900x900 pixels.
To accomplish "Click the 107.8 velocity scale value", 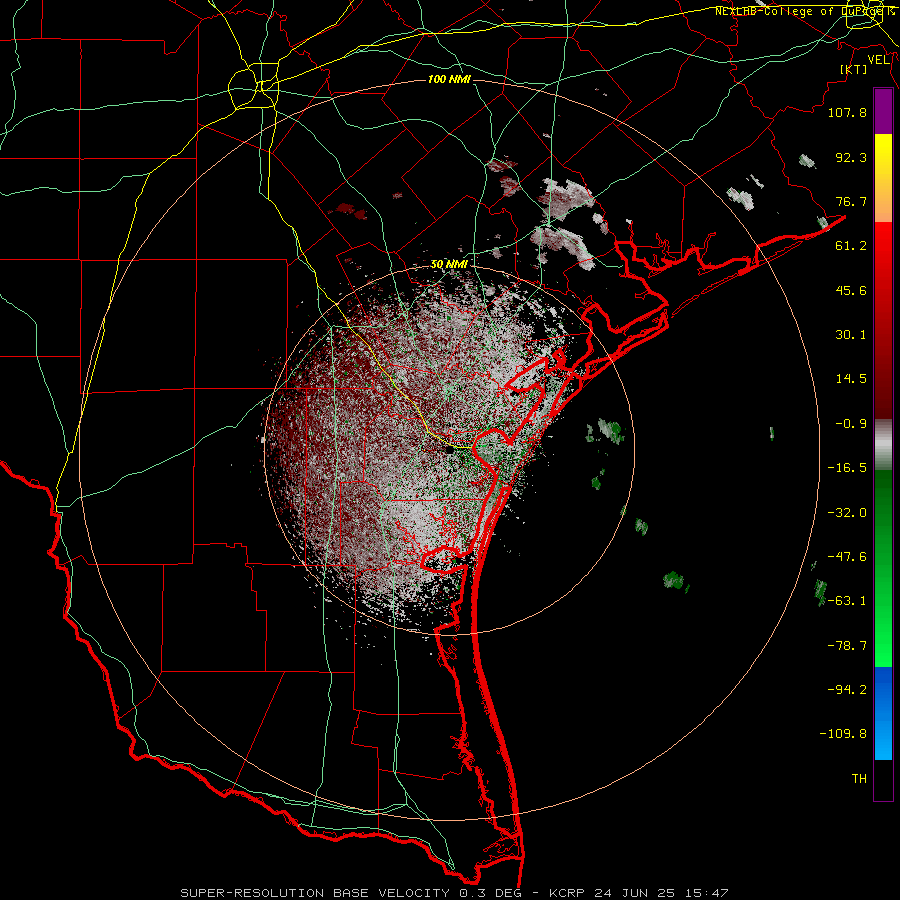I will (x=847, y=112).
